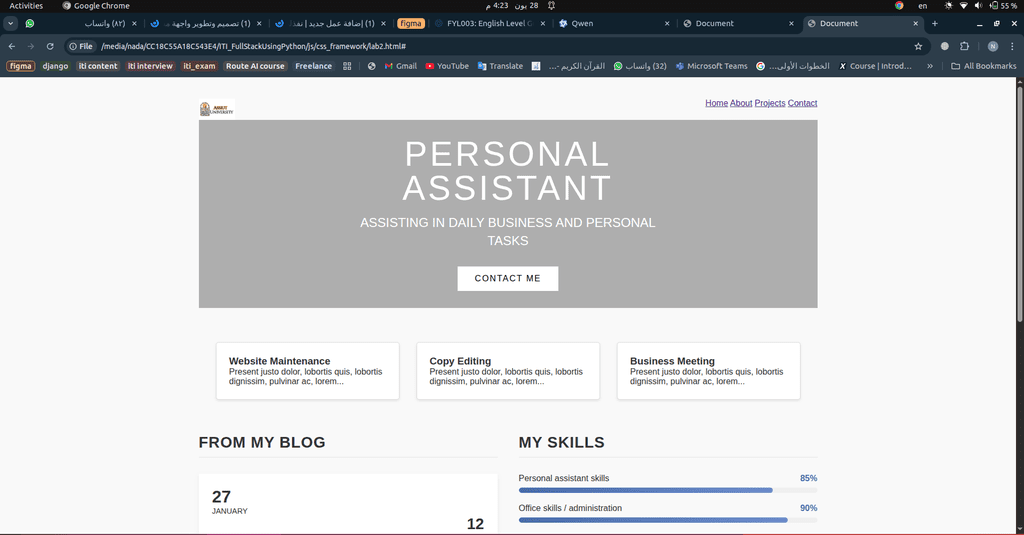Open the Projects navigation link
This screenshot has width=1024, height=535.
tap(770, 103)
